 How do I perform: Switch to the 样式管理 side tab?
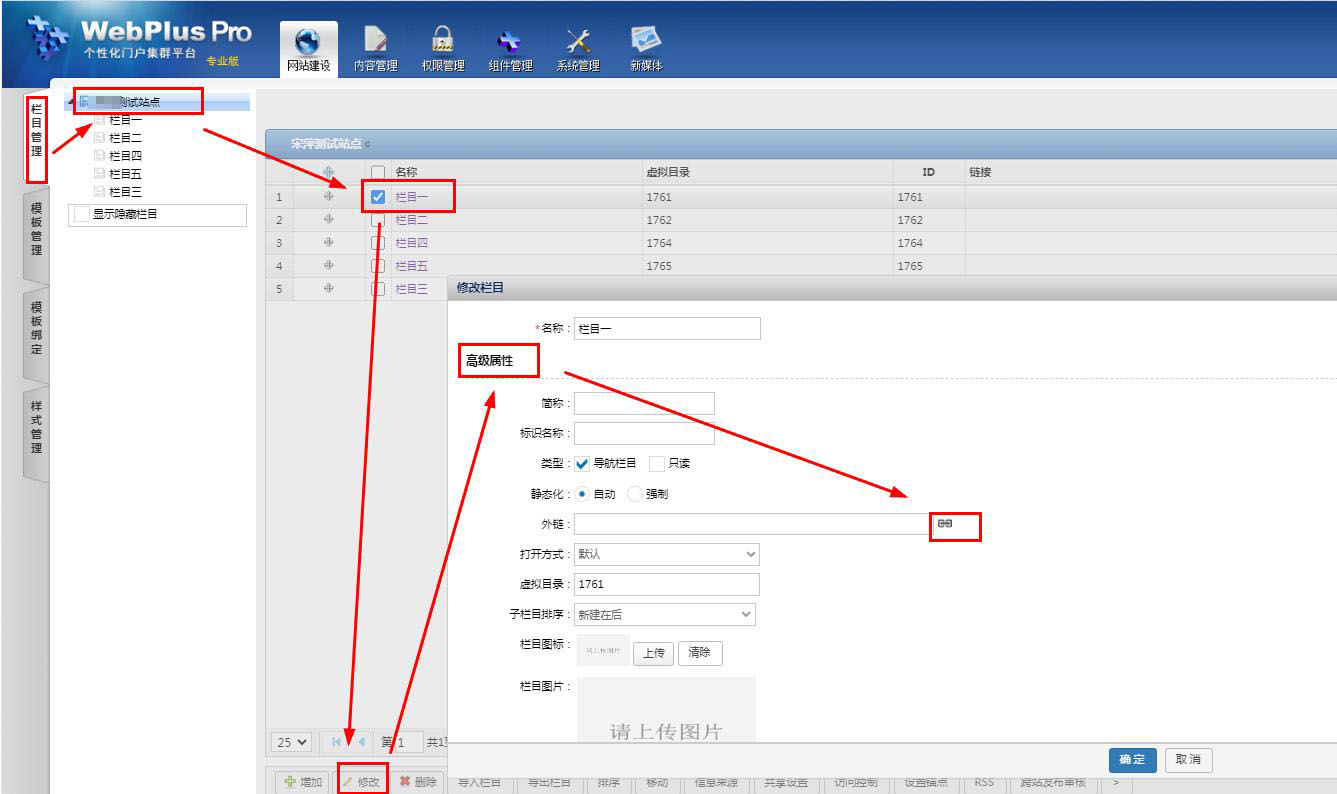click(x=36, y=428)
